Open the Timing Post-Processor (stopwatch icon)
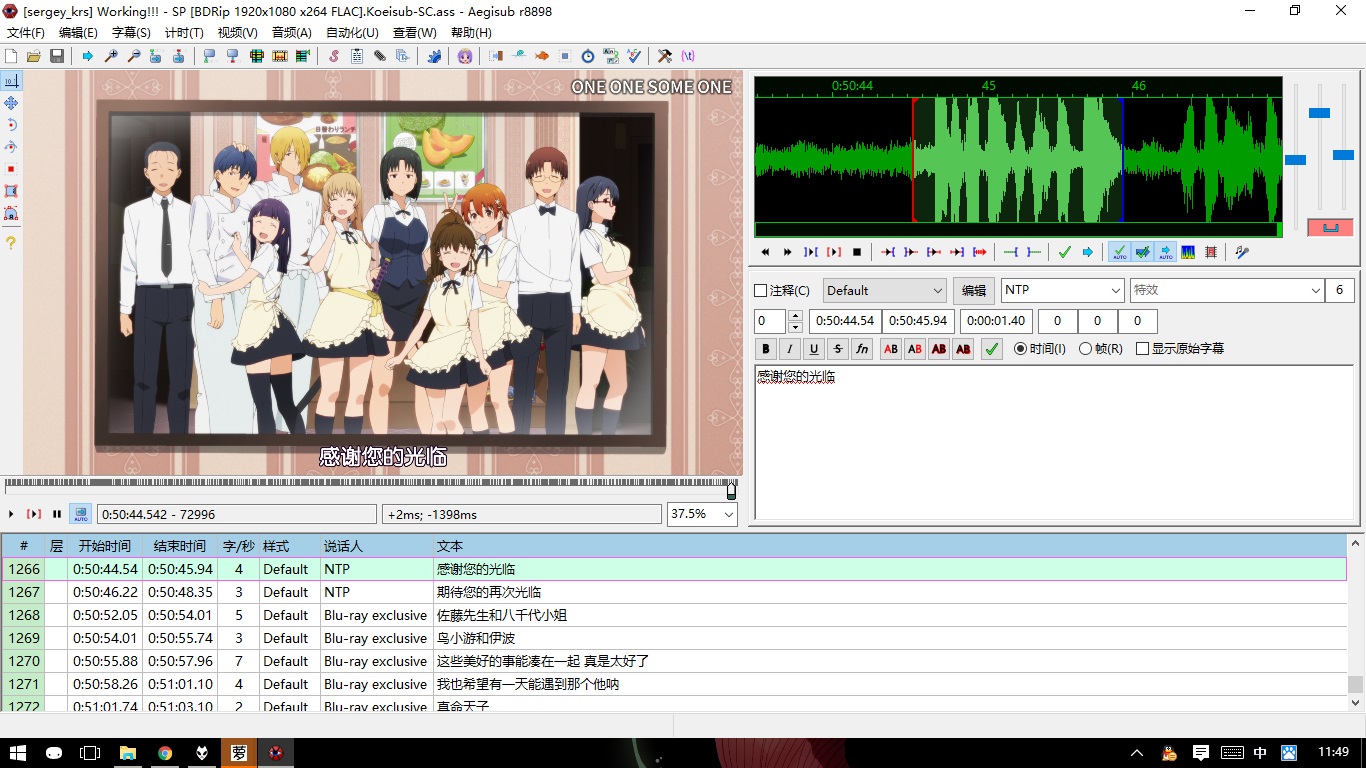Image resolution: width=1366 pixels, height=768 pixels. [x=588, y=56]
